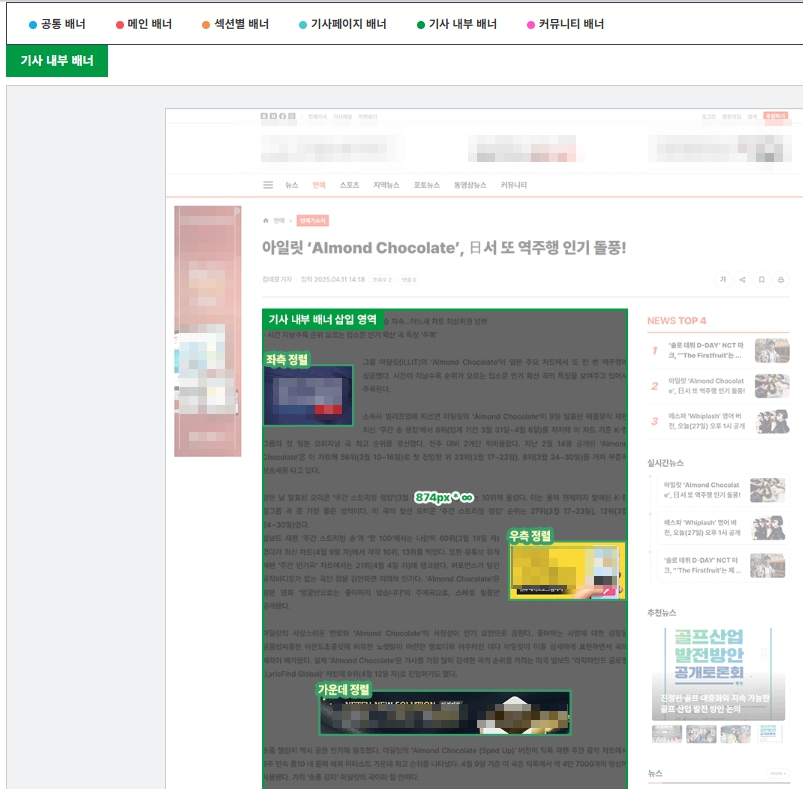Image resolution: width=803 pixels, height=789 pixels.
Task: Click the Facebook icon in top bar
Action: 282,116
